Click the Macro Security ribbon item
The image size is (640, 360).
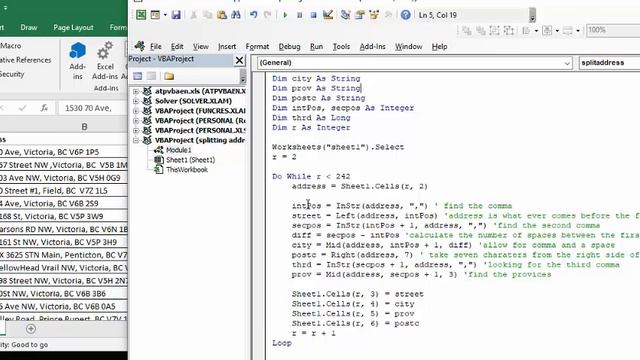click(12, 74)
